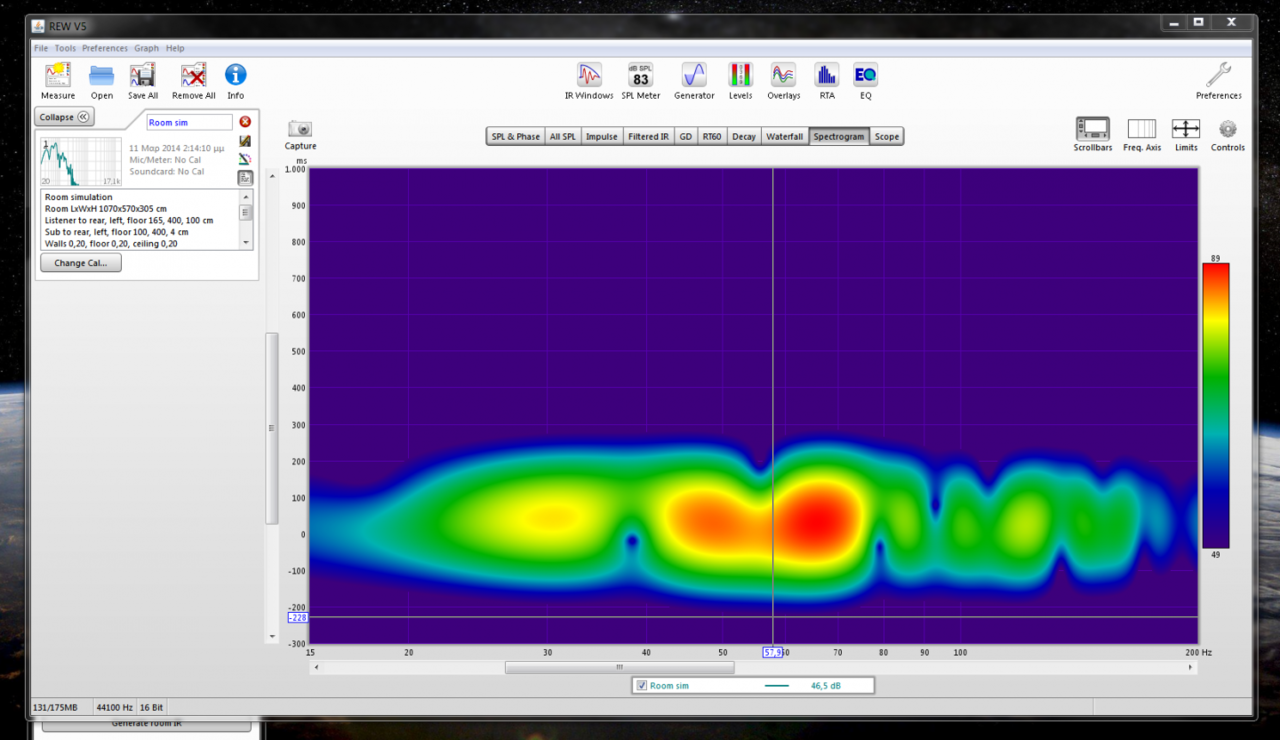This screenshot has height=740, width=1280.
Task: Click the graph vertical scroll-down arrow
Action: click(x=272, y=637)
